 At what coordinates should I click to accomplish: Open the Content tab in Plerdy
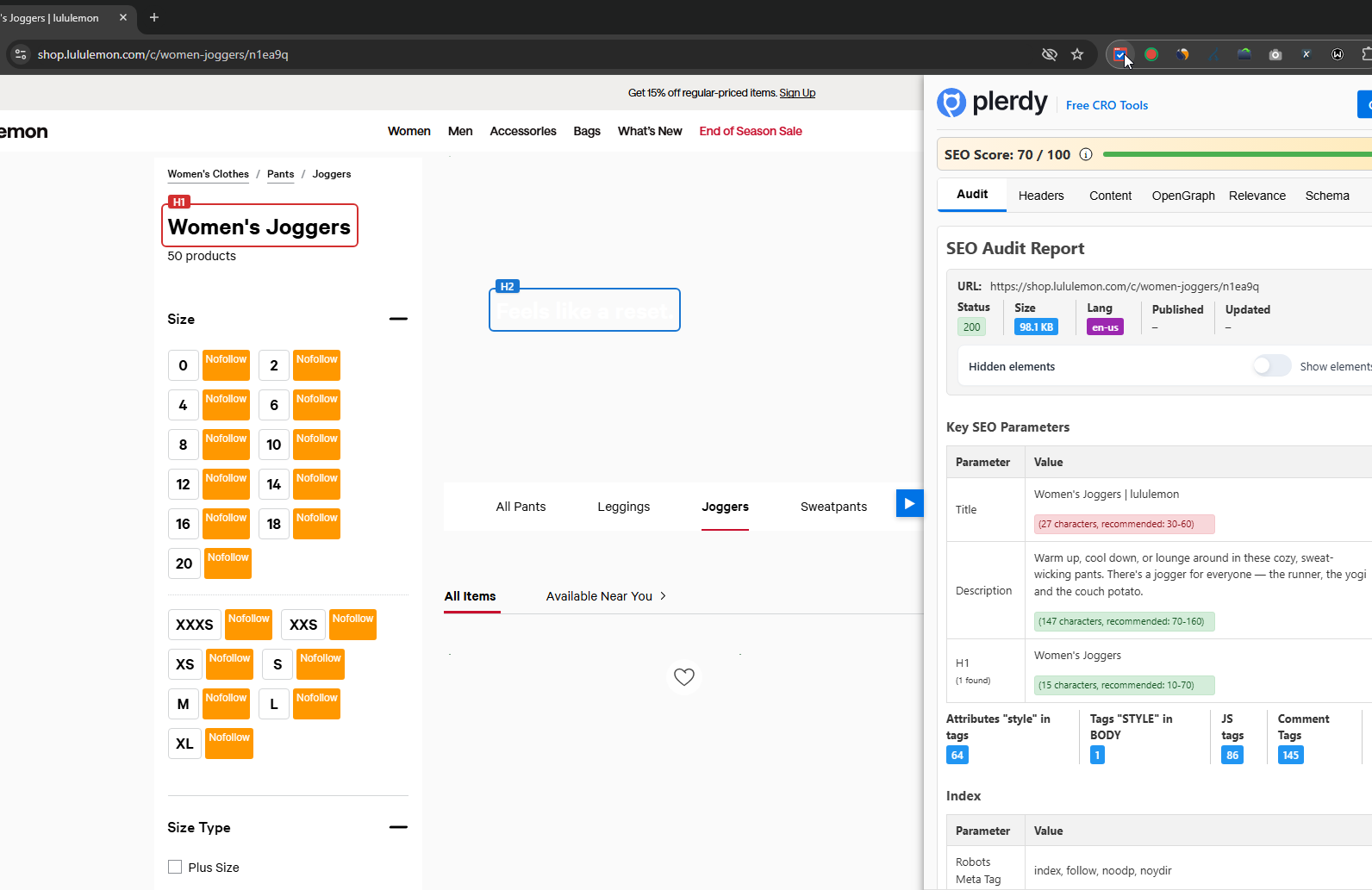point(1110,196)
